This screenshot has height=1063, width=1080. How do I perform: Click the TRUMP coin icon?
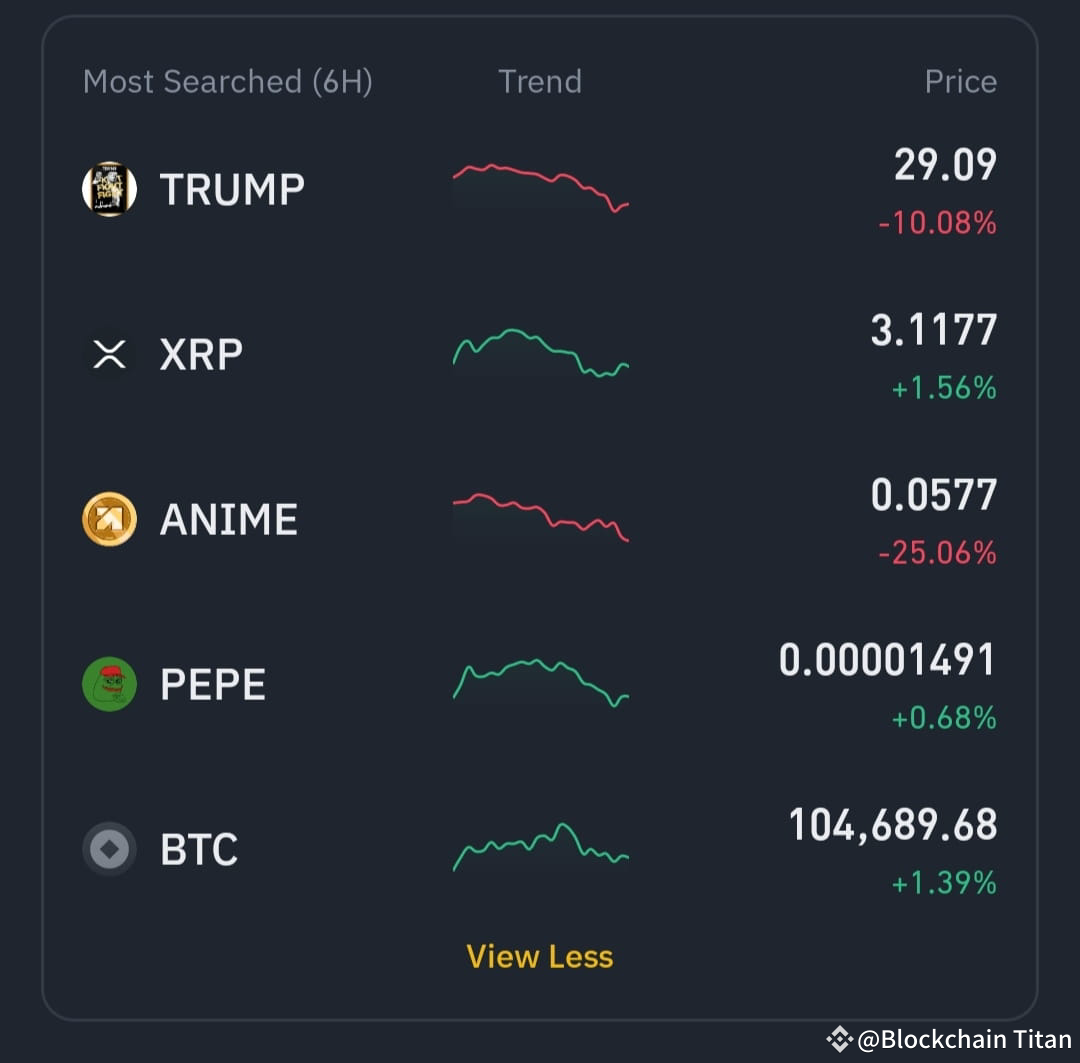[x=108, y=188]
